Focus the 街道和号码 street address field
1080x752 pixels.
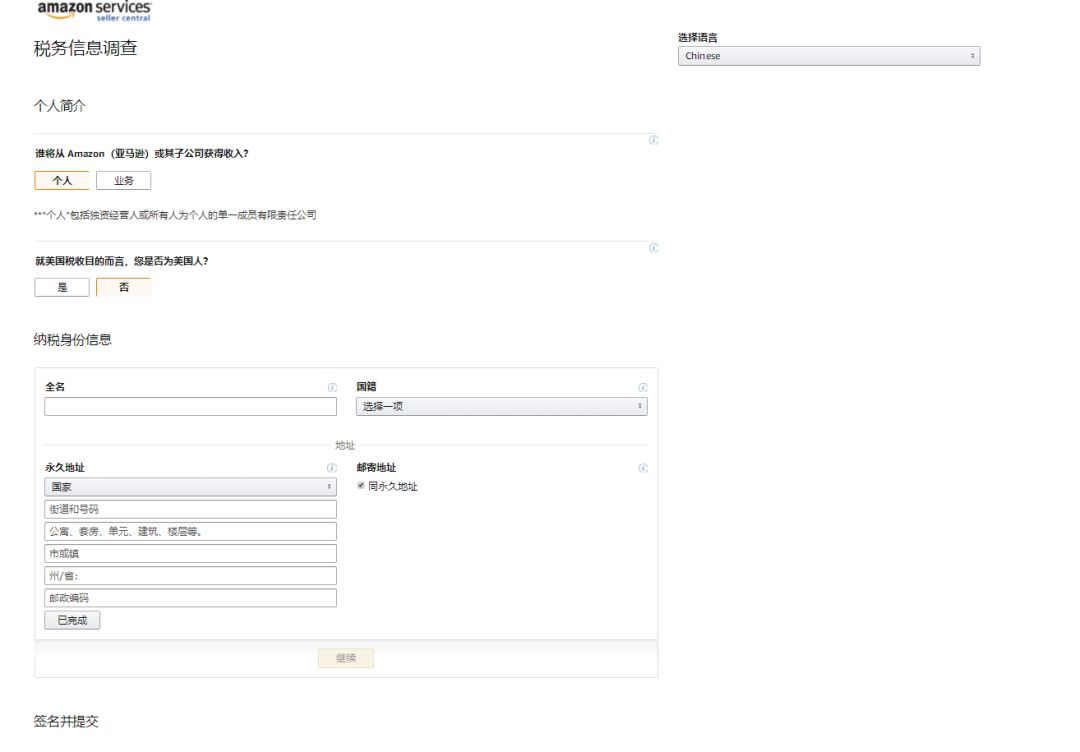pyautogui.click(x=190, y=509)
